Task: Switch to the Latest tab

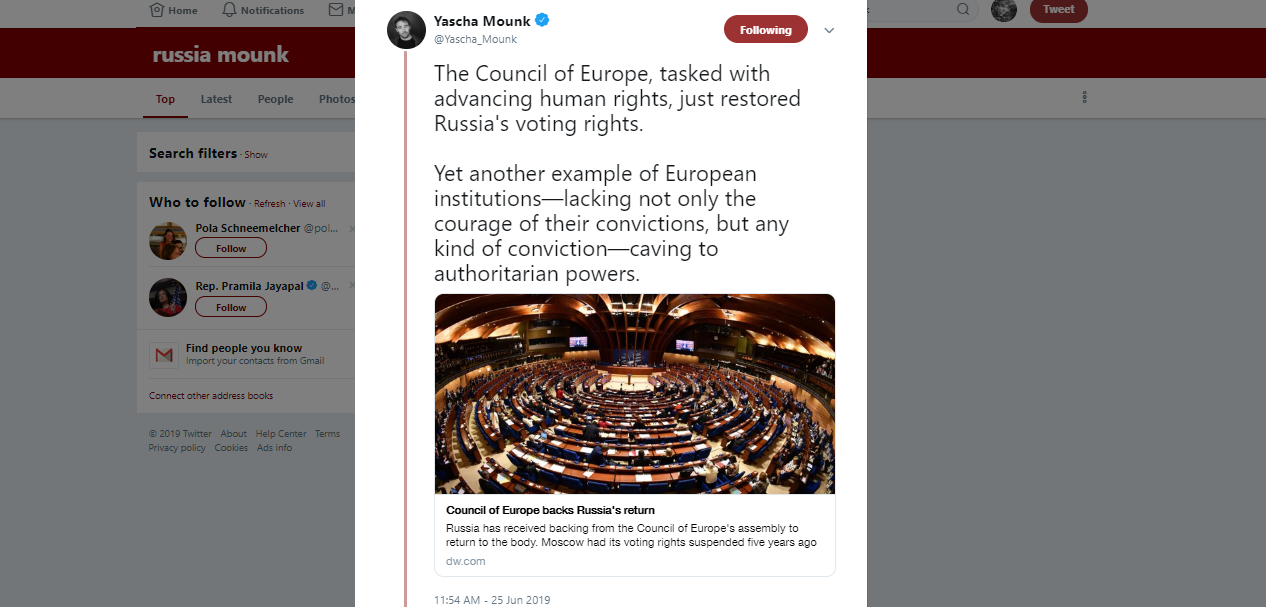Action: 216,99
